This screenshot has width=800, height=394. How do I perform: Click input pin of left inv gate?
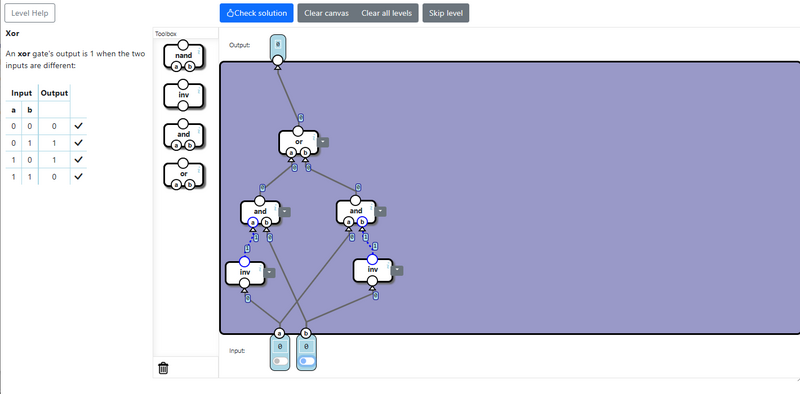click(x=244, y=283)
